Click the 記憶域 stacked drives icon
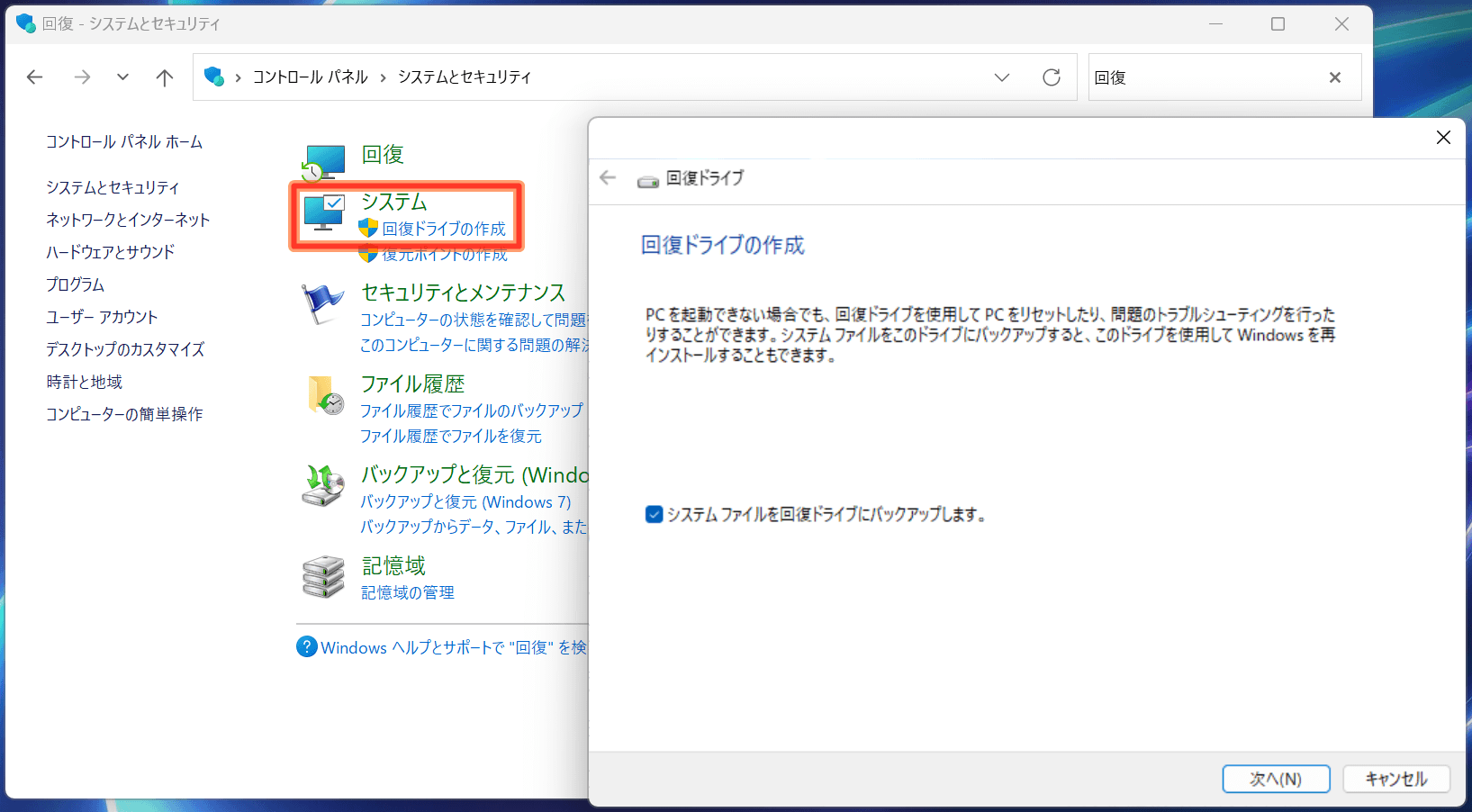This screenshot has width=1472, height=812. pos(323,577)
